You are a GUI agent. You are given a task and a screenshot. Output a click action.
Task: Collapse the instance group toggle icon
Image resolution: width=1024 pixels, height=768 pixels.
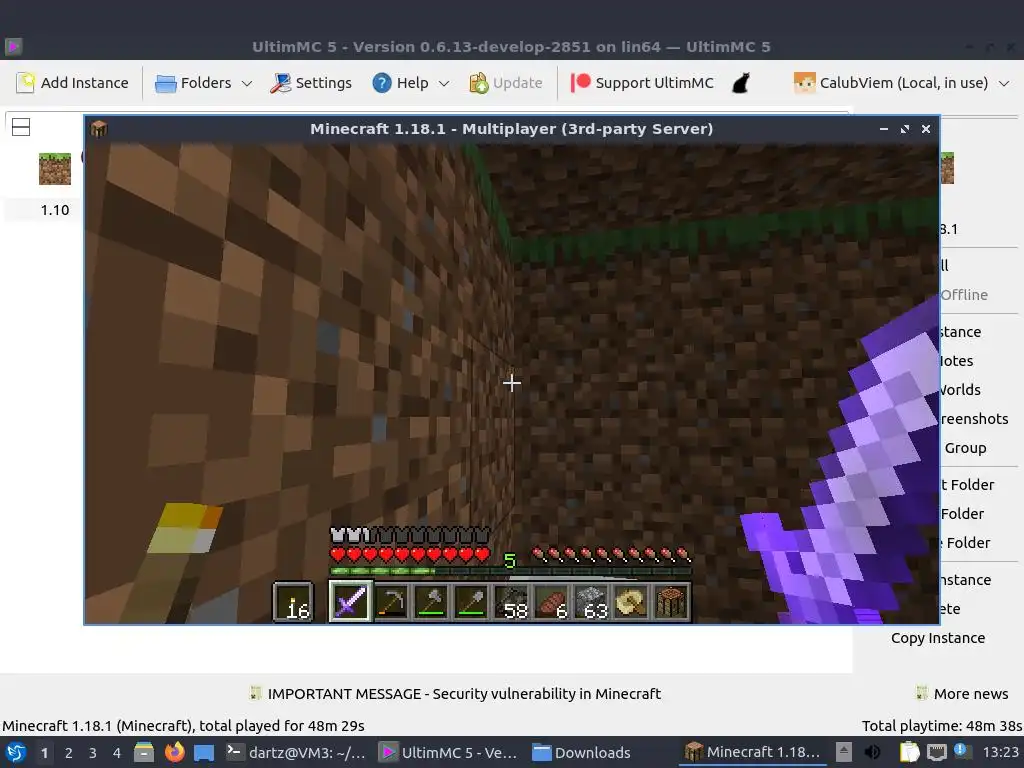(21, 127)
